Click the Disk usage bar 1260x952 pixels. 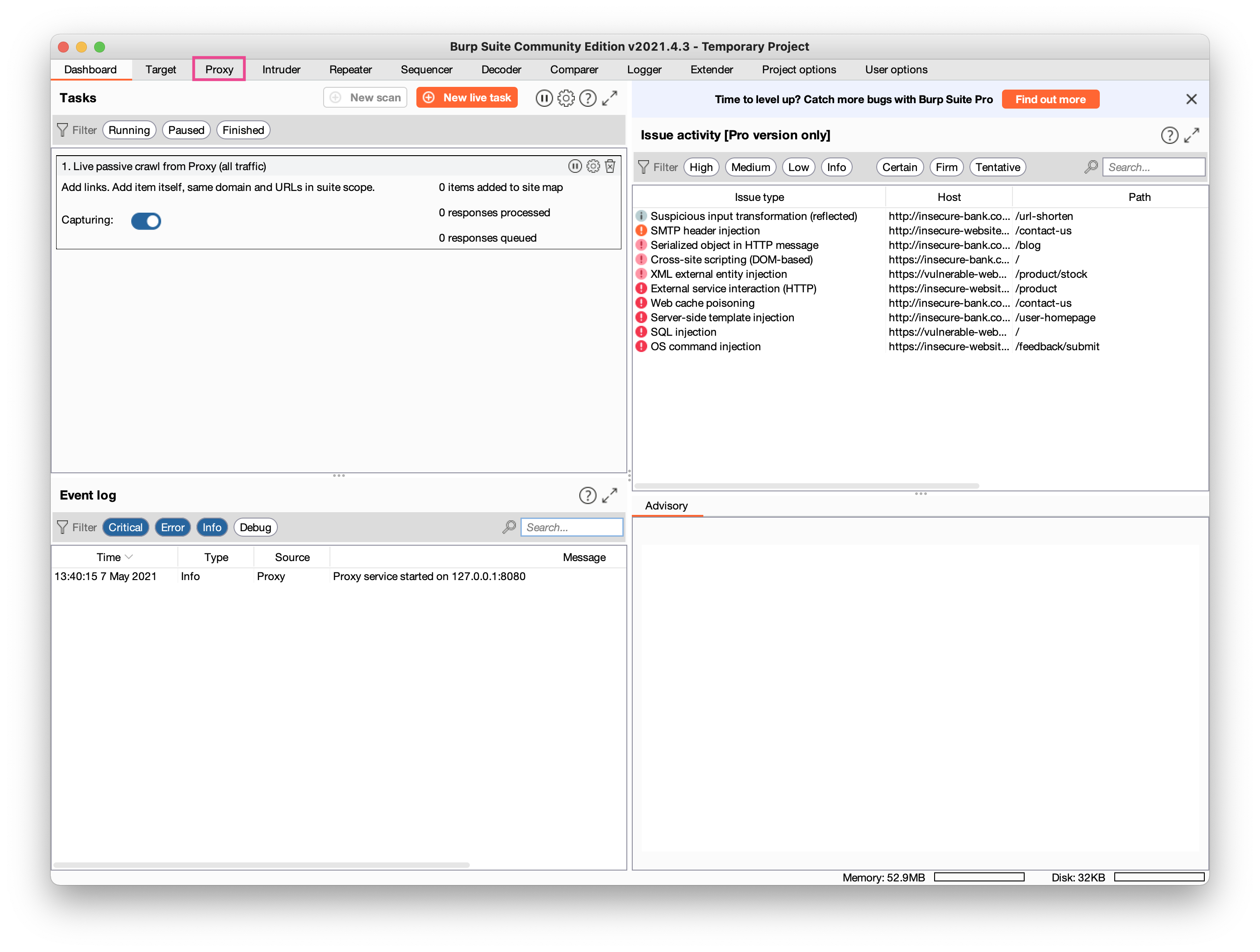pos(1159,877)
